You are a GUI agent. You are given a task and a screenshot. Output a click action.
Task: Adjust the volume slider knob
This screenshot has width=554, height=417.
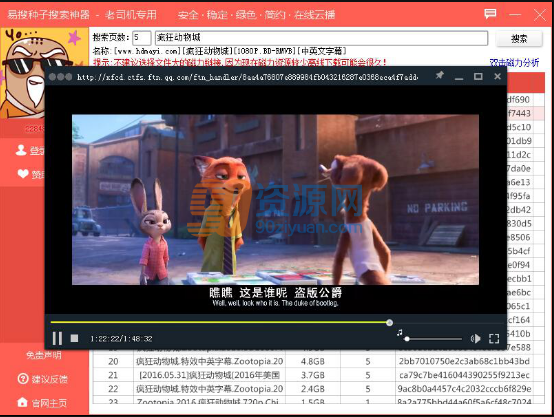407,339
